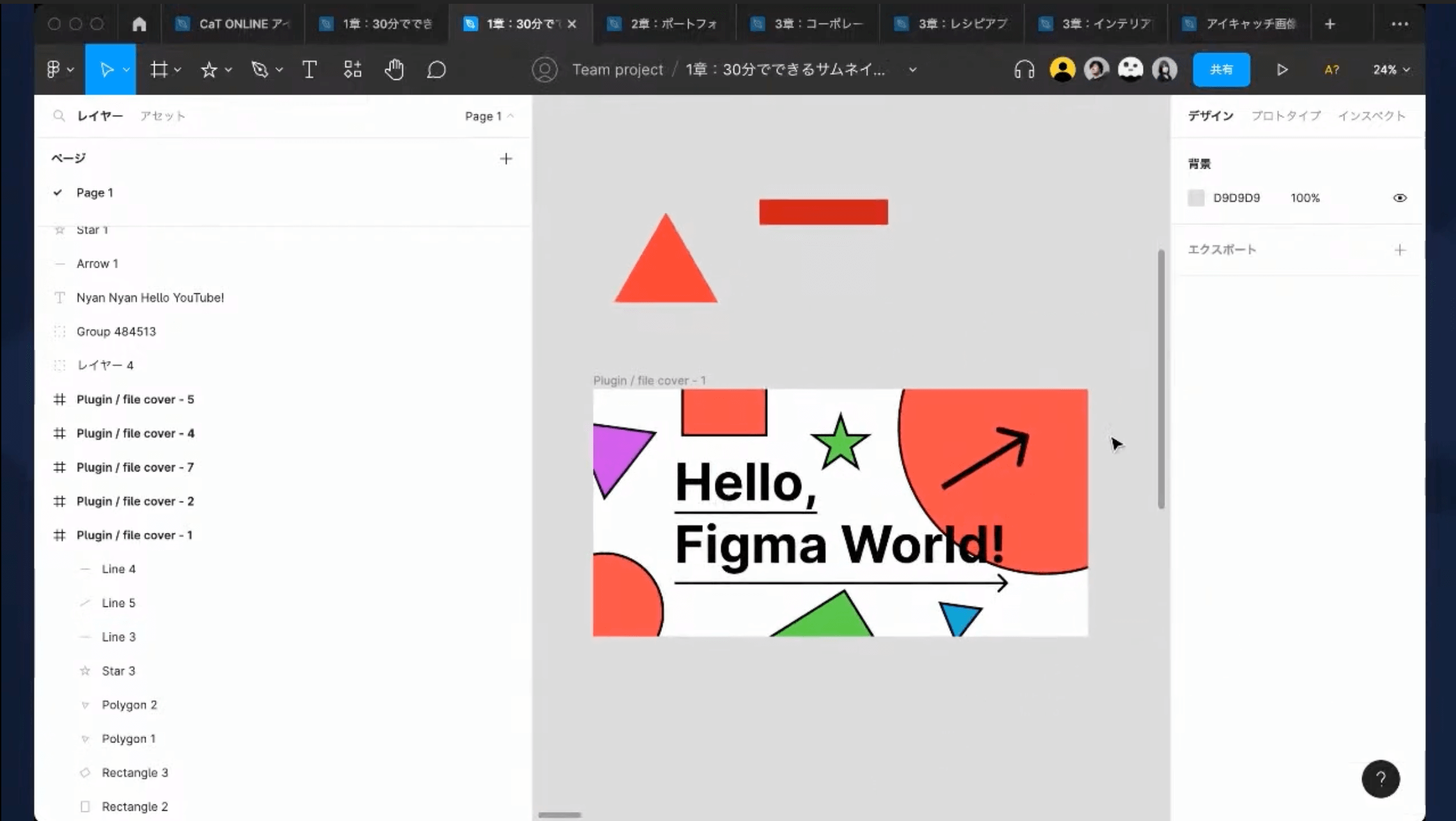
Task: Click the canvas vertical scrollbar
Action: point(1161,379)
